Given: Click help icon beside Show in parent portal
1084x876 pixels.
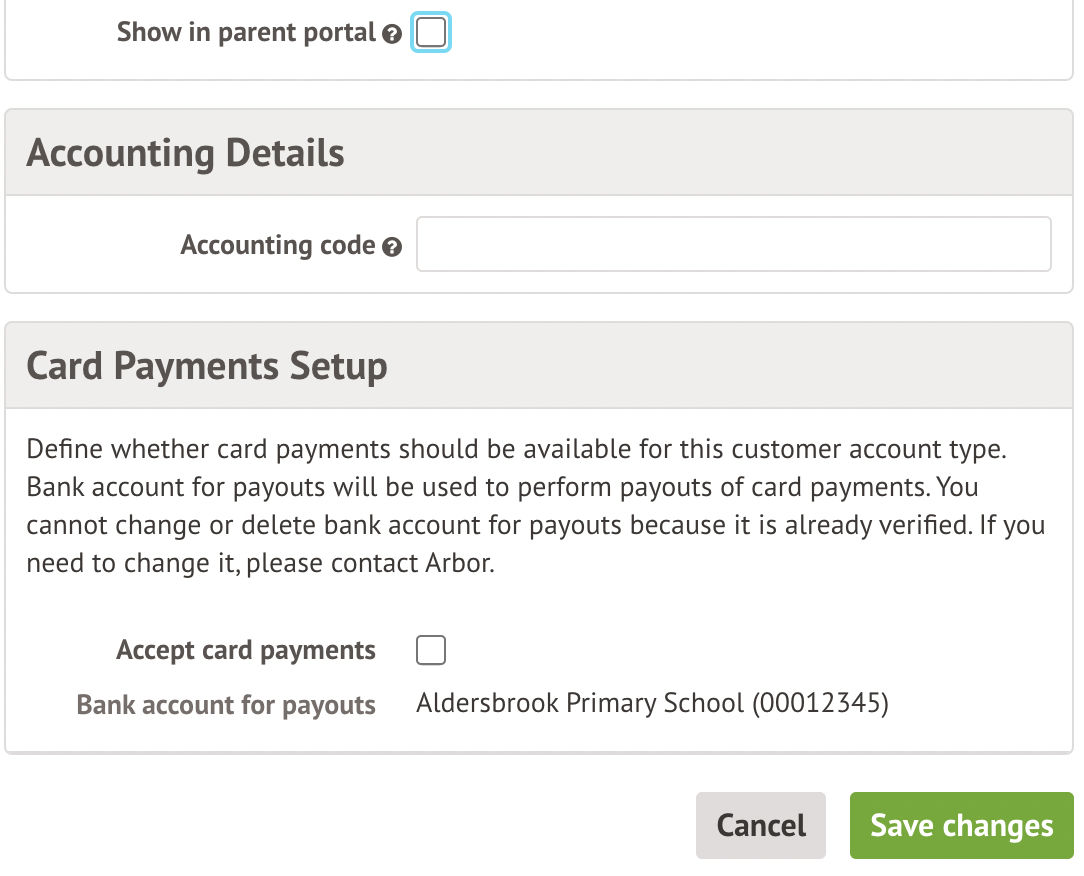Looking at the screenshot, I should 392,34.
